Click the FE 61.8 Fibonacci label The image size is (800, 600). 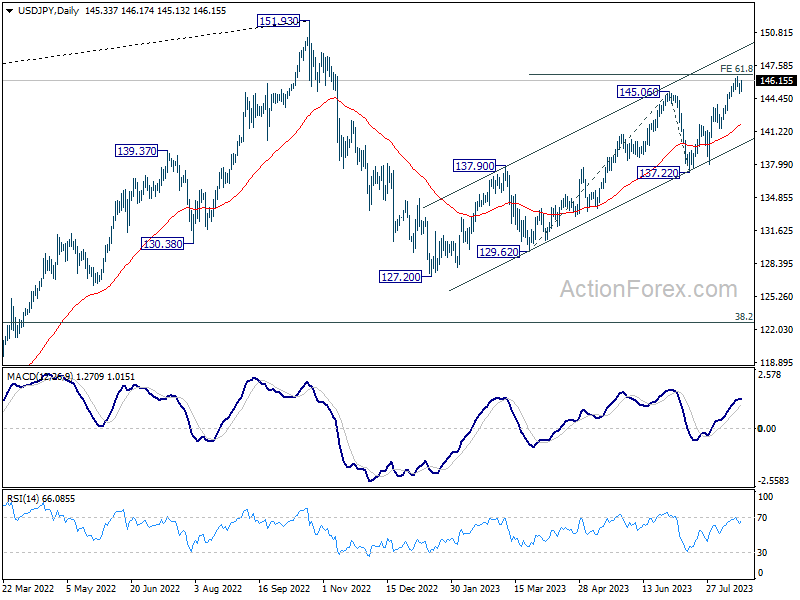tap(736, 68)
